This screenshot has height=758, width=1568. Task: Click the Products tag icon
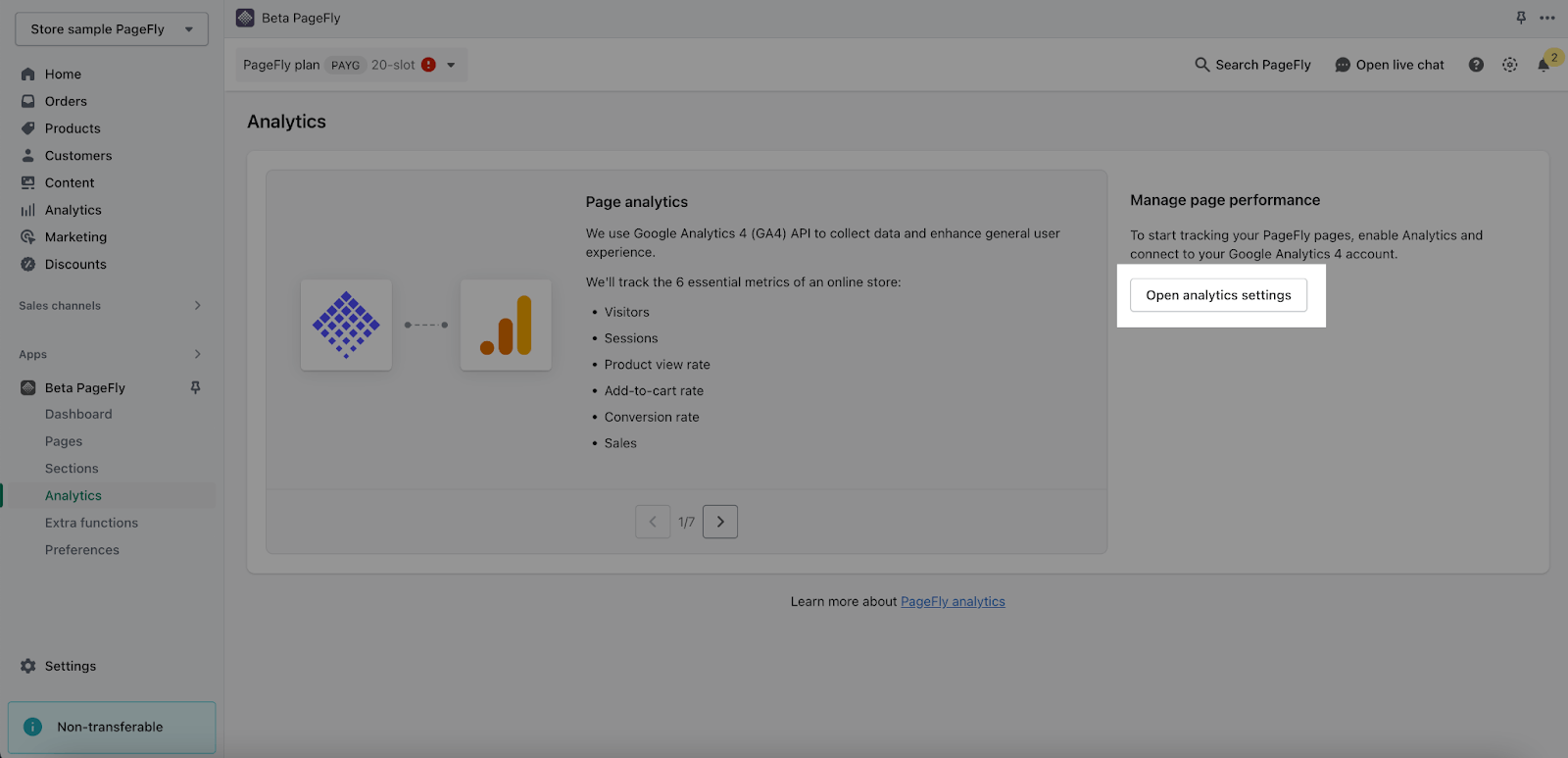click(28, 128)
